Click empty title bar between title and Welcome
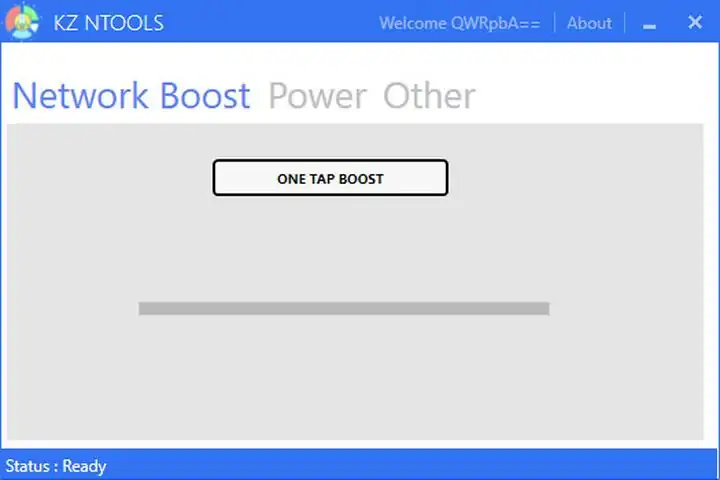This screenshot has width=720, height=480. pos(270,22)
